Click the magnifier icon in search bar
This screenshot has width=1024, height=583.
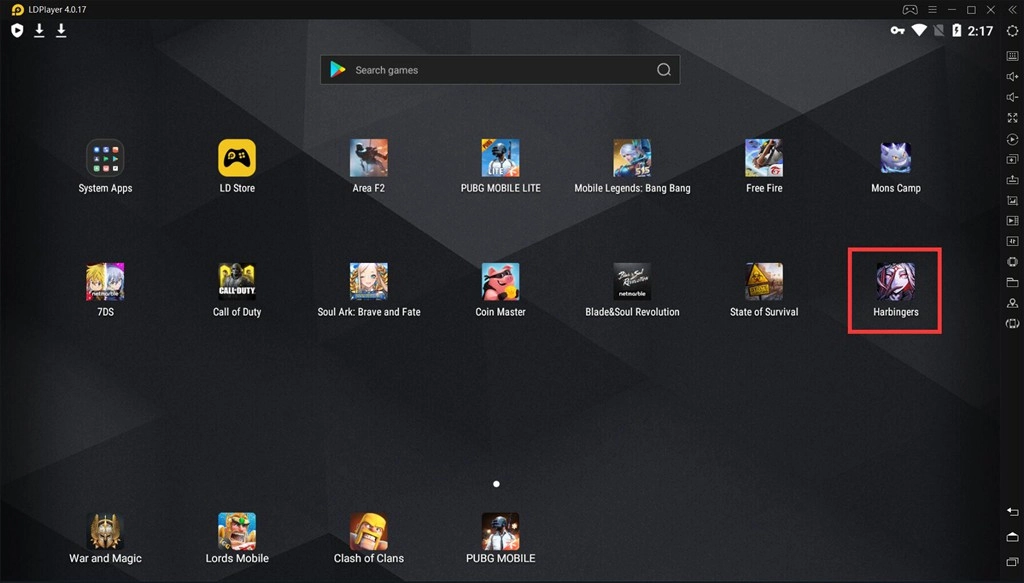coord(664,70)
